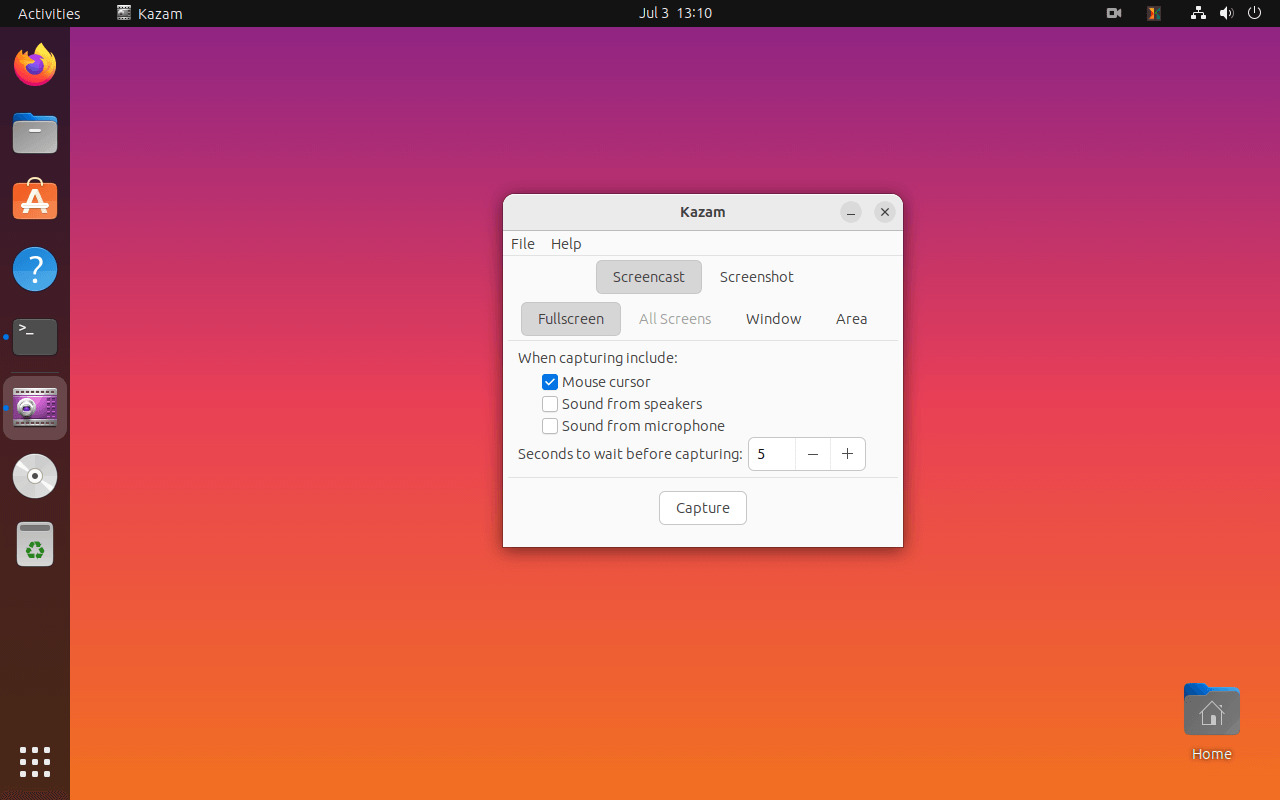Image resolution: width=1280 pixels, height=800 pixels.
Task: Open Firefox from the dock
Action: 35,65
